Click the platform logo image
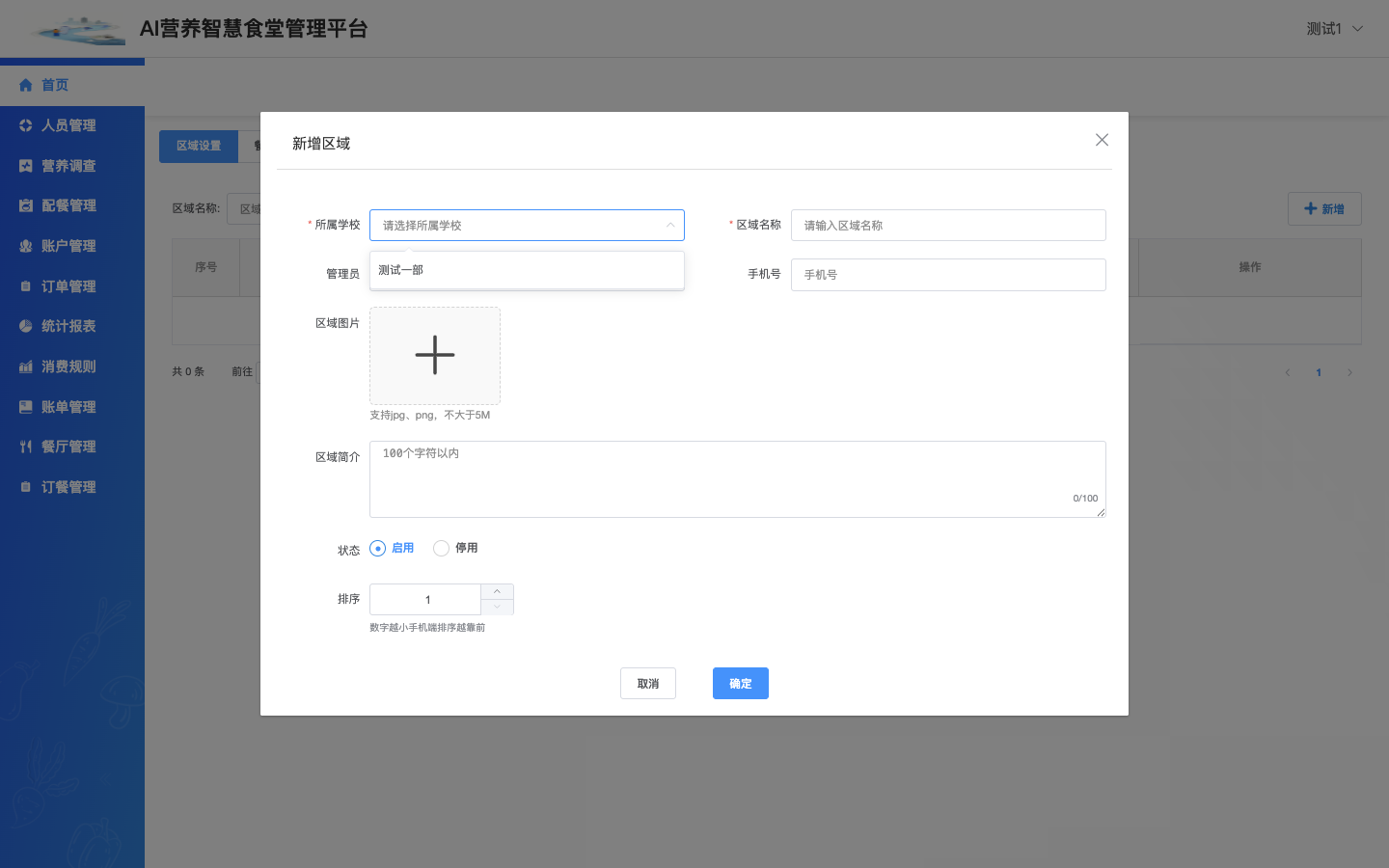The image size is (1389, 868). 77,30
